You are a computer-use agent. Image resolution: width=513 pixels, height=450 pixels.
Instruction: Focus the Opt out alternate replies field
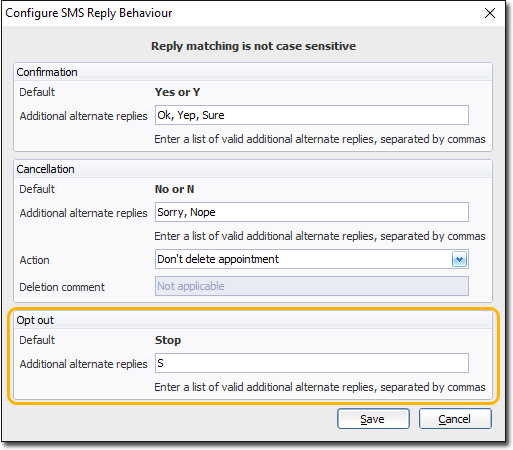pos(312,363)
